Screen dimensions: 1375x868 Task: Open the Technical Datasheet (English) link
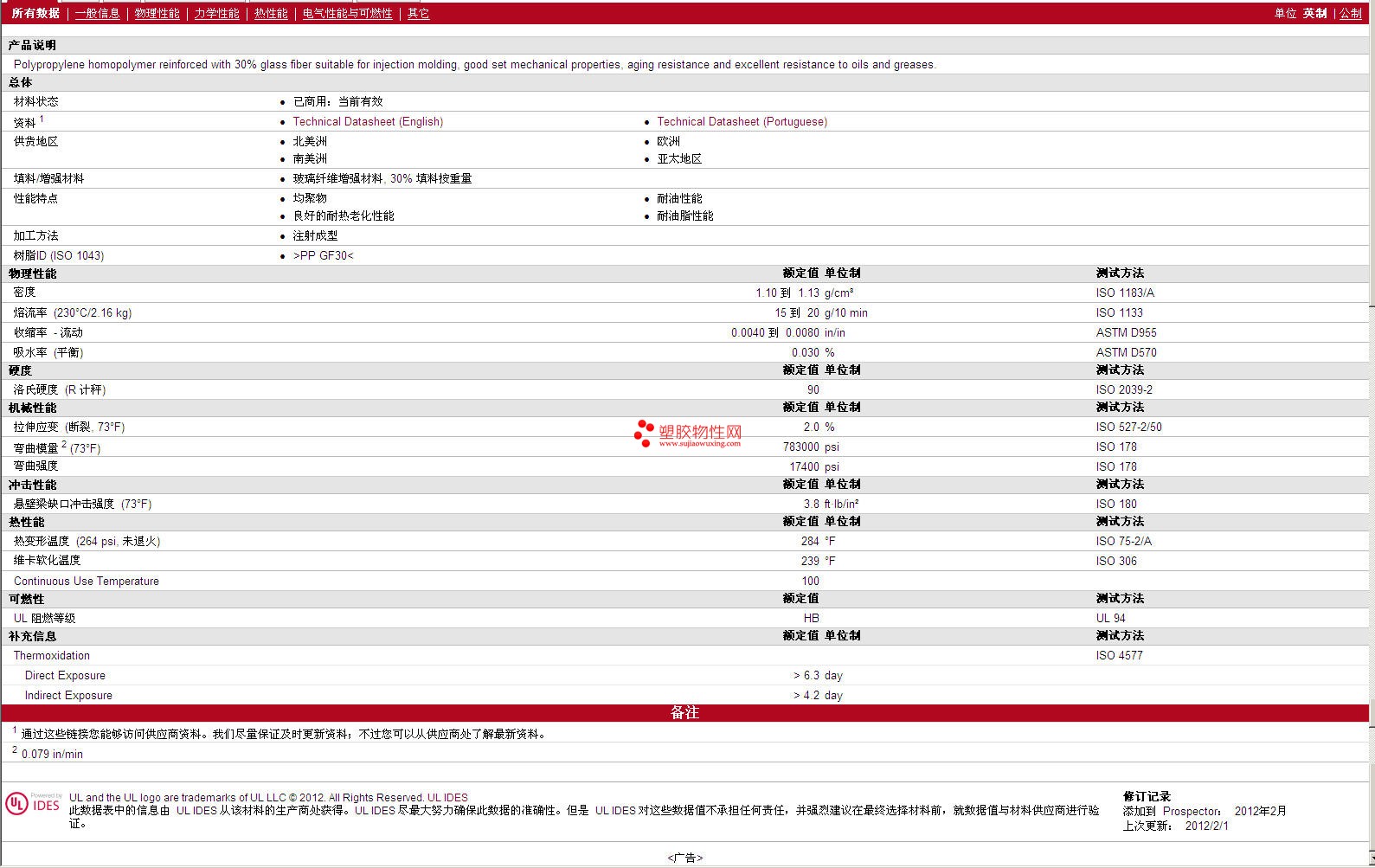point(368,122)
